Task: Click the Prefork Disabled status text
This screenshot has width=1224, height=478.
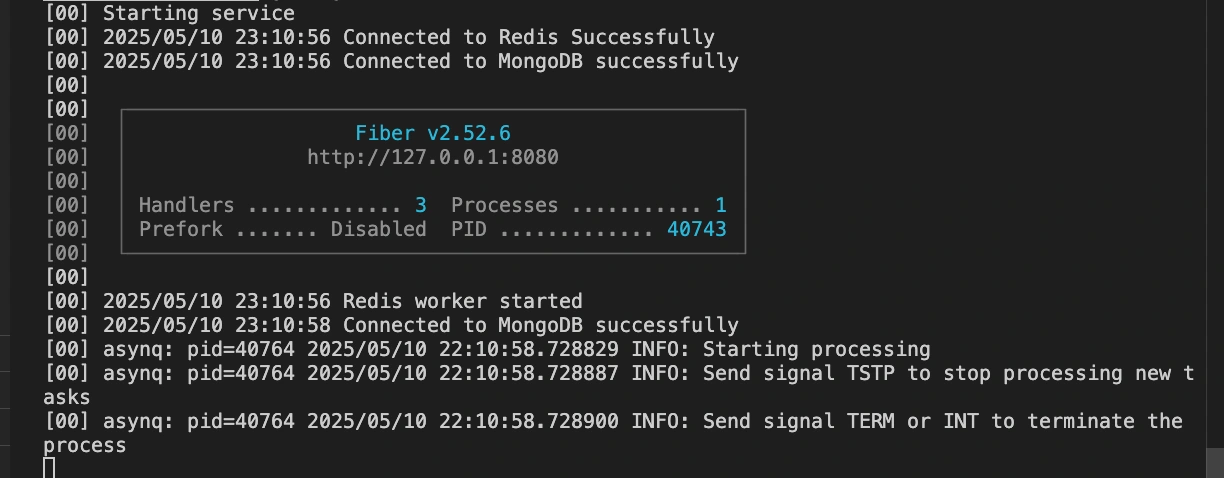Action: pyautogui.click(x=378, y=229)
